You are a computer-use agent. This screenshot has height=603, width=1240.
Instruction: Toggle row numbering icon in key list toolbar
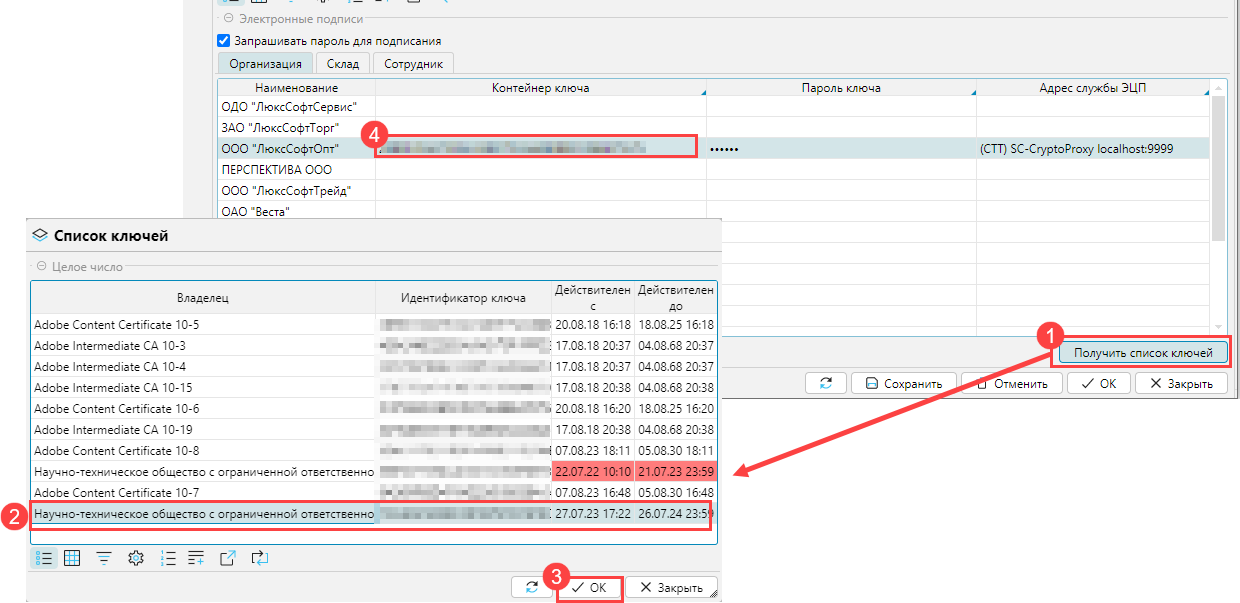(x=168, y=558)
